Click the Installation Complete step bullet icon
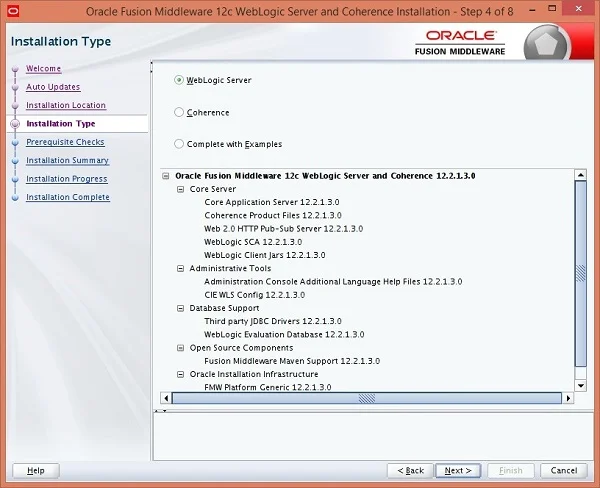 (x=15, y=198)
